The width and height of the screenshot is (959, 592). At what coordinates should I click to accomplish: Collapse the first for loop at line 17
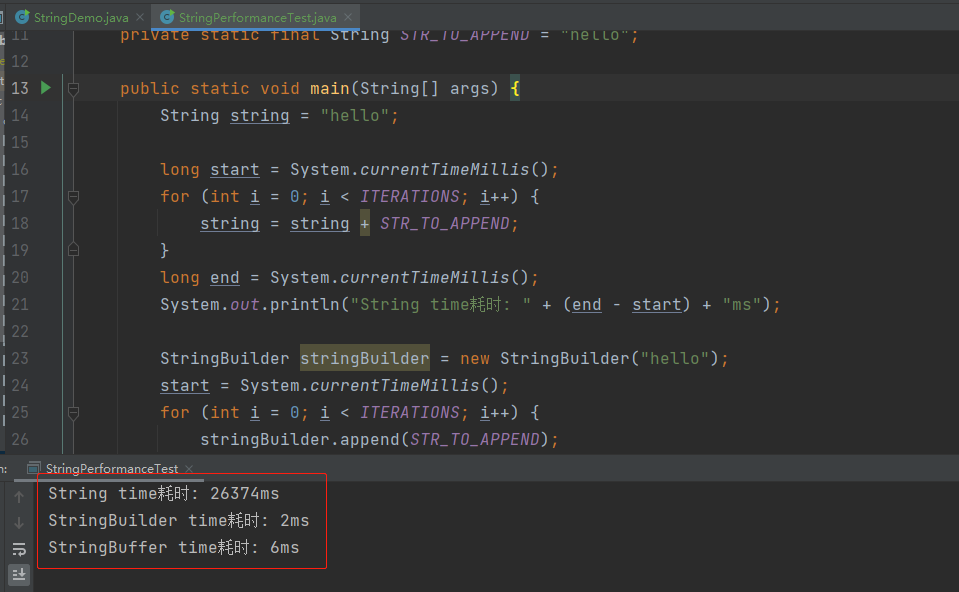(73, 197)
